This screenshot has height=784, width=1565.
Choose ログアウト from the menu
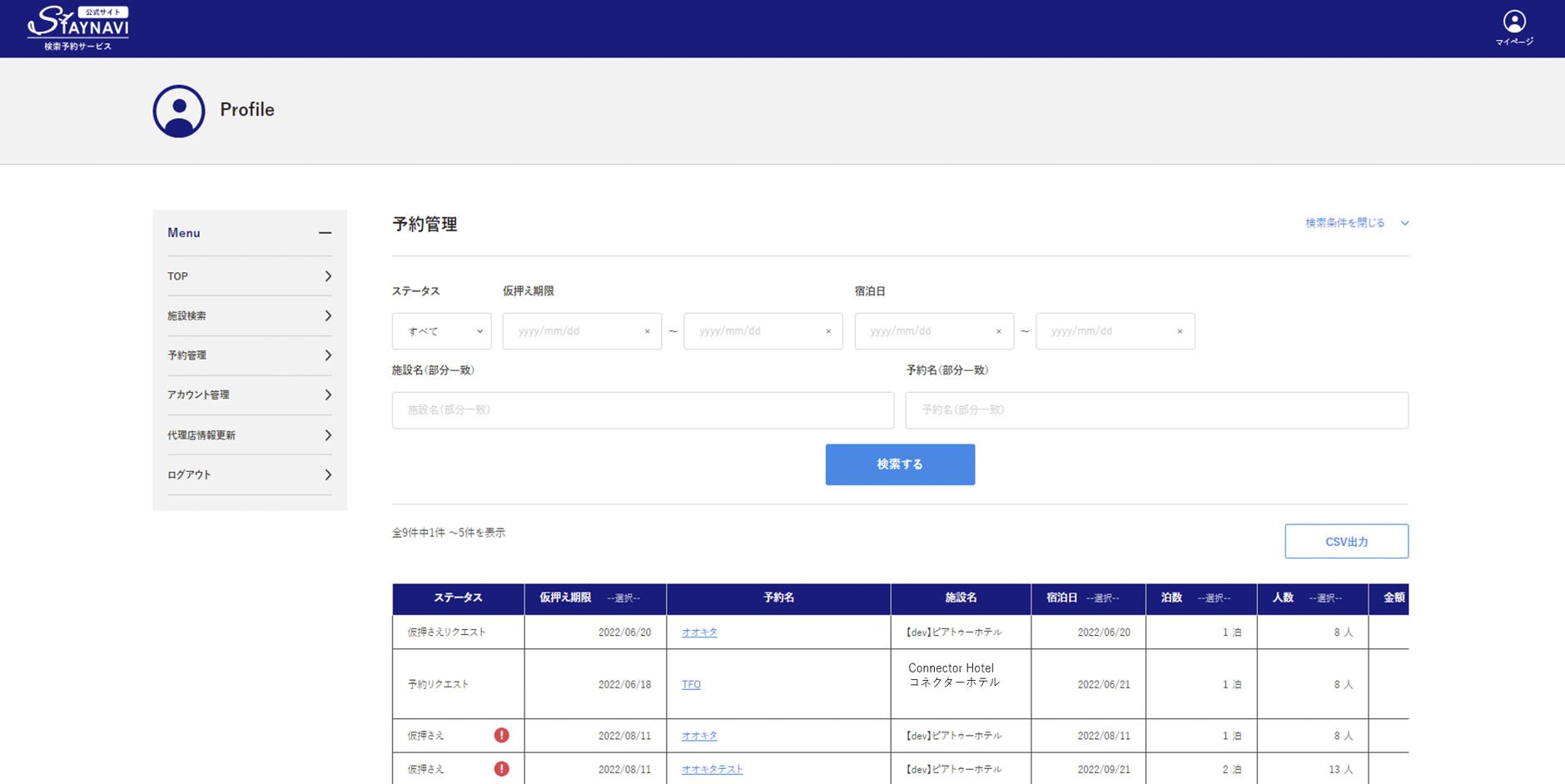(249, 475)
